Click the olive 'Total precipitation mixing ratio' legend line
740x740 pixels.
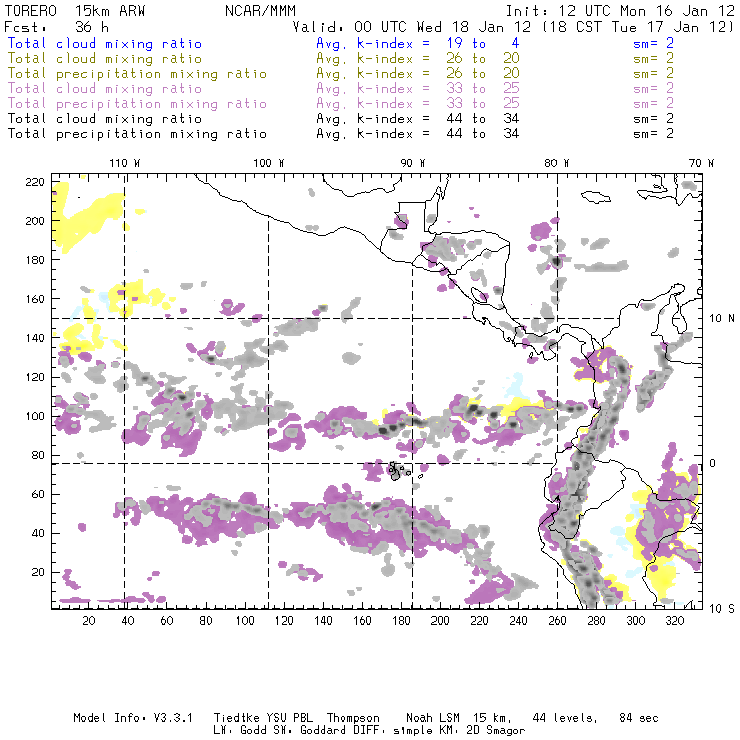pyautogui.click(x=137, y=74)
